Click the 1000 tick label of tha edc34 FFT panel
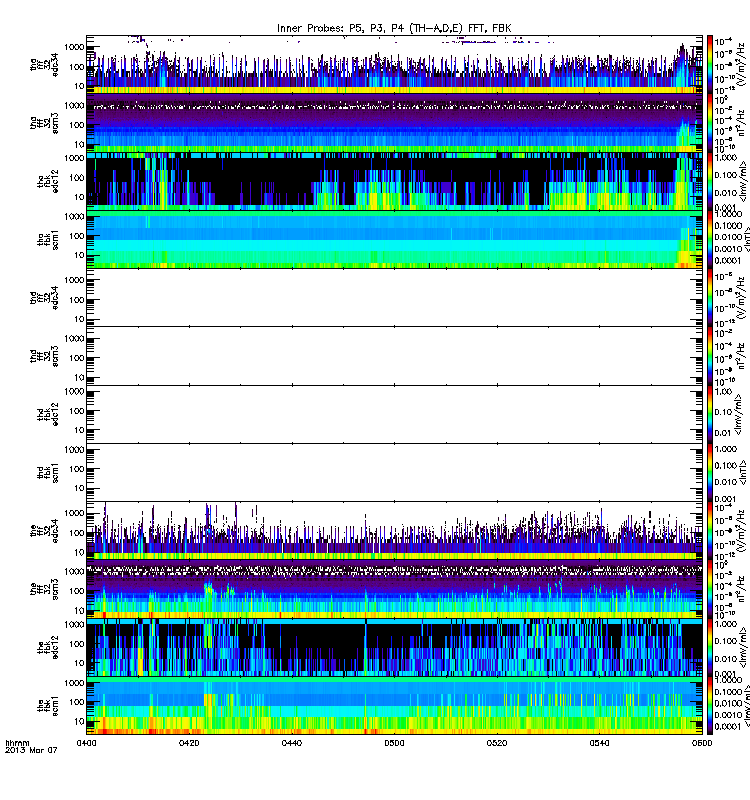The width and height of the screenshot is (750, 800). tap(74, 47)
